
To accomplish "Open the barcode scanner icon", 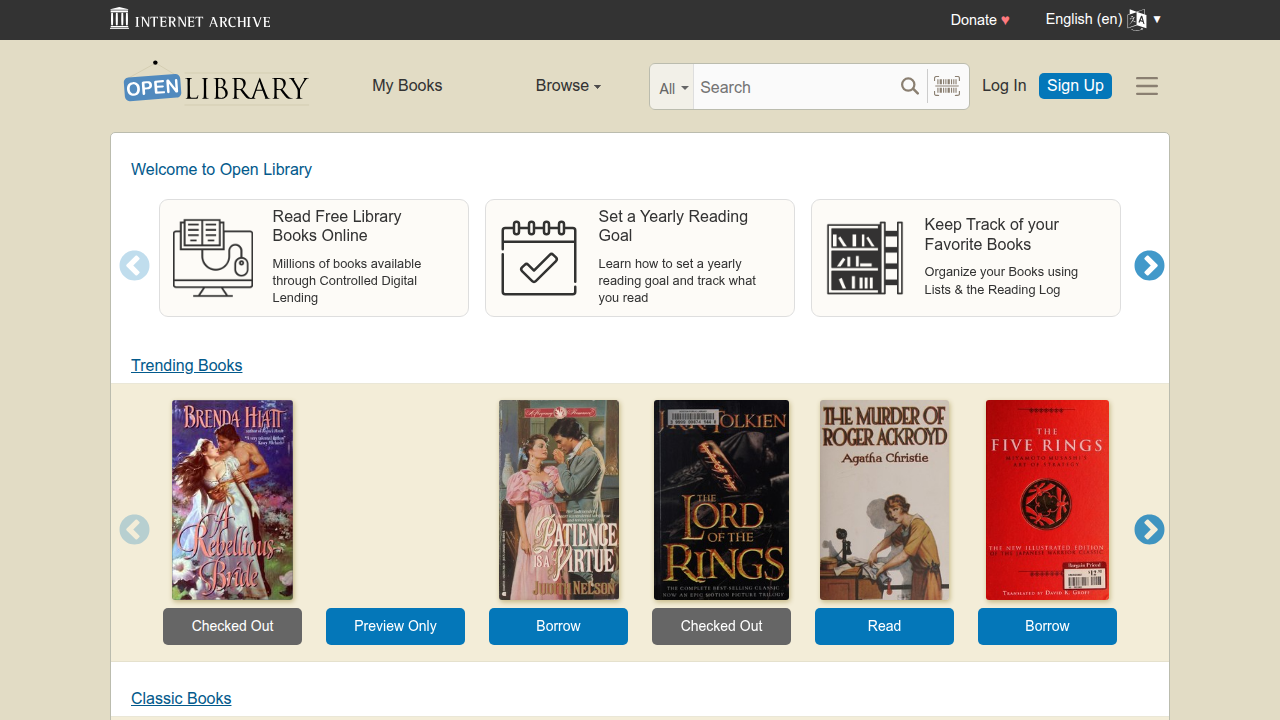I will (947, 86).
